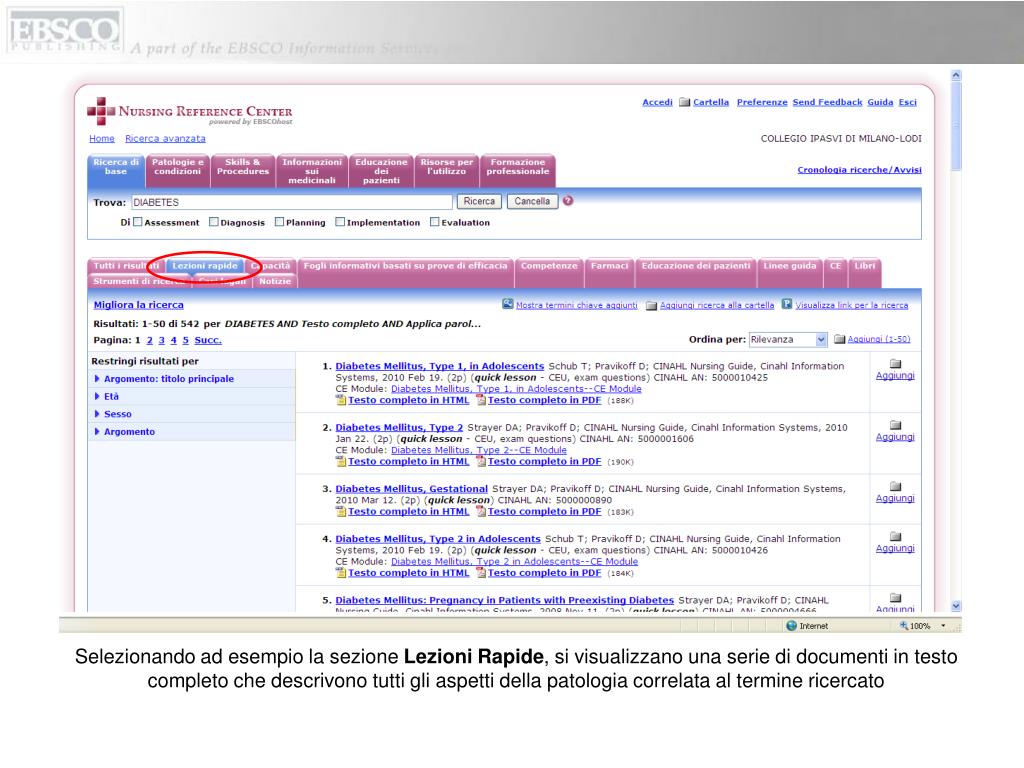Click folder icon for first Diabetes result
Viewport: 1024px width, 768px height.
tap(895, 364)
